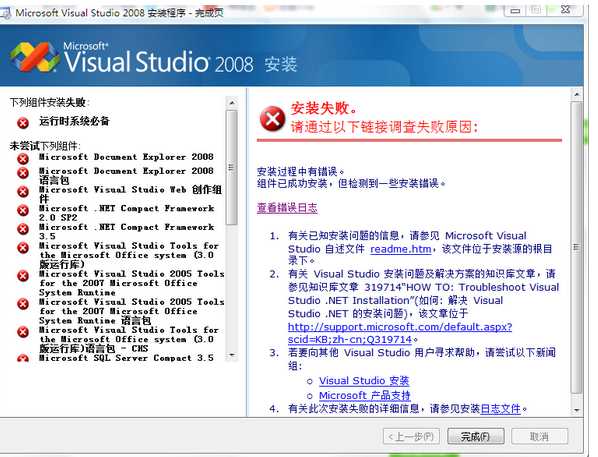
Task: Select Microsoft .NET Compact Framework 3.5 entry
Action: (x=127, y=231)
